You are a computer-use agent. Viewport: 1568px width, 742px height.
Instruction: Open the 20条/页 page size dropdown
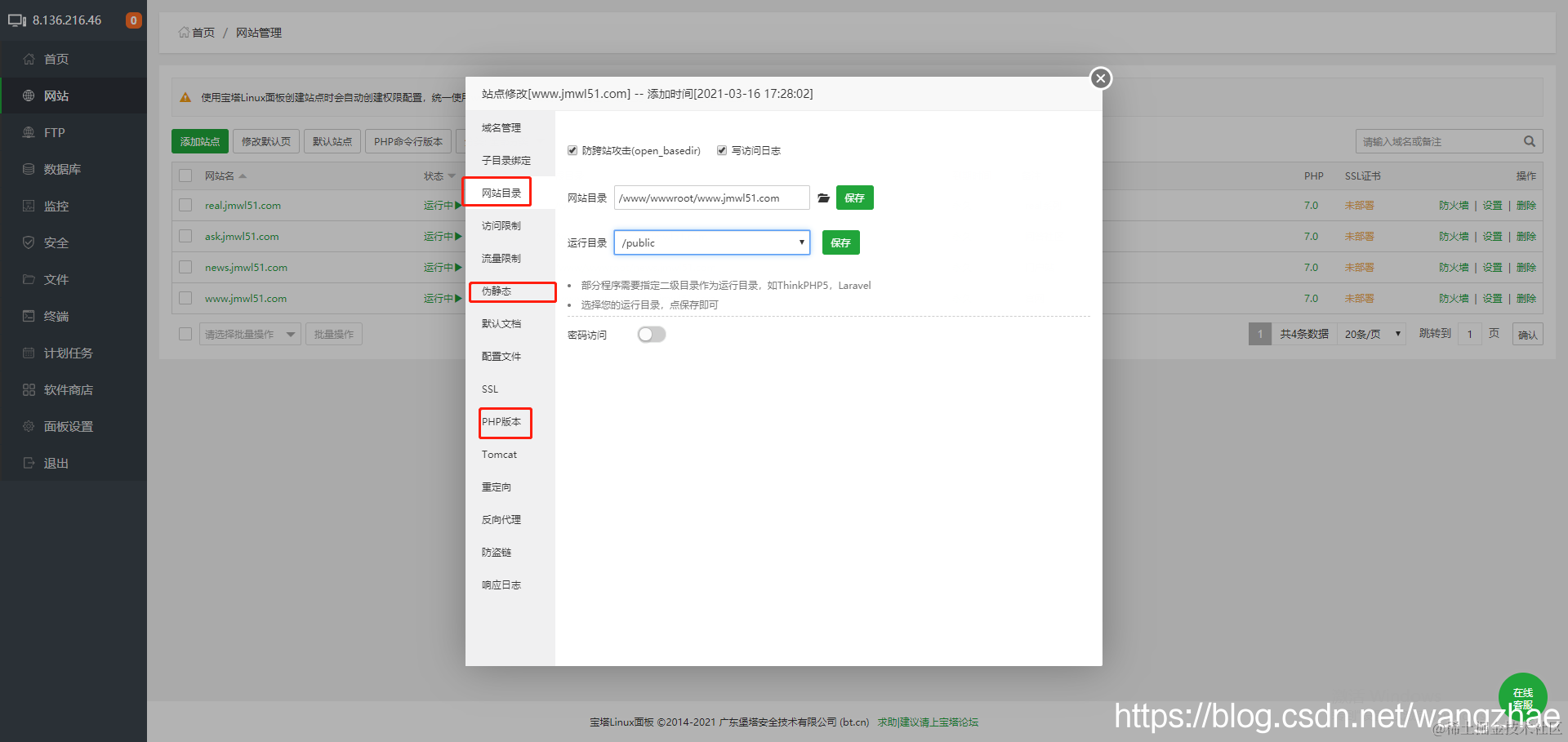coord(1372,334)
